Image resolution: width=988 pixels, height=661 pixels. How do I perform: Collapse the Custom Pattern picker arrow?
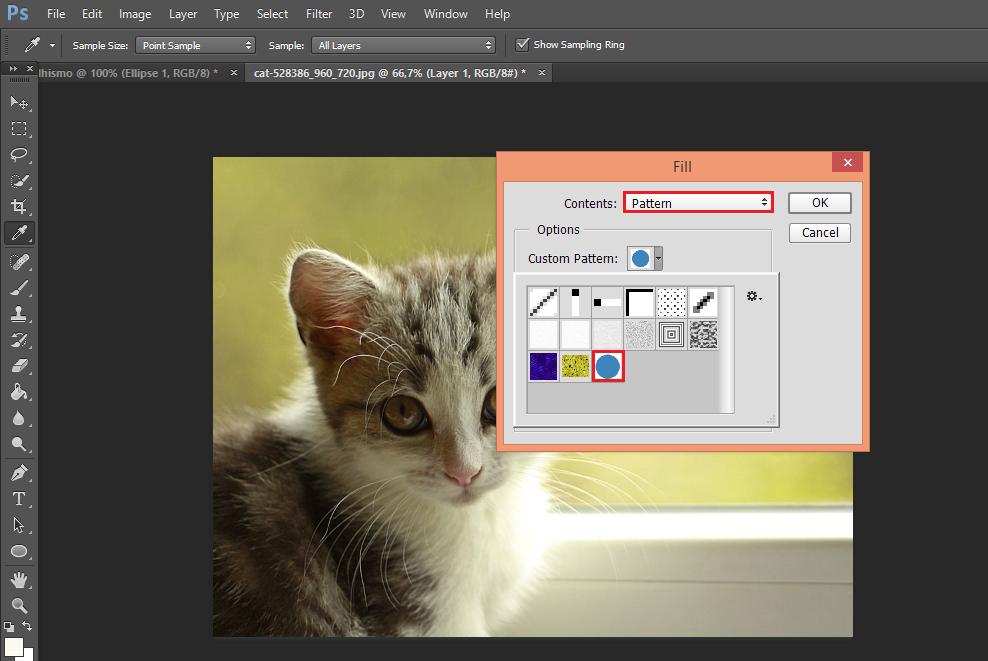pos(658,259)
